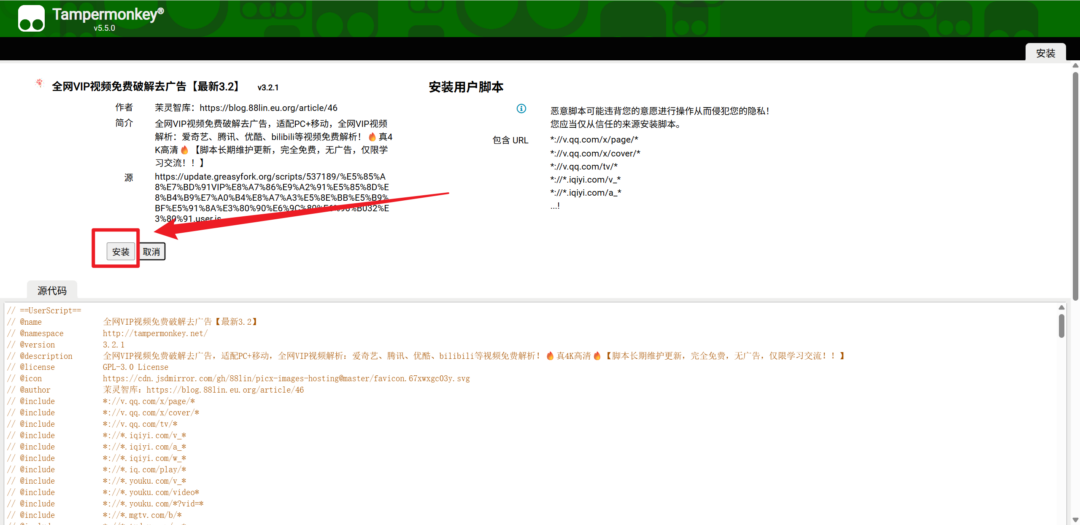This screenshot has height=525, width=1080.
Task: Click the malicious script warning text
Action: click(x=660, y=117)
